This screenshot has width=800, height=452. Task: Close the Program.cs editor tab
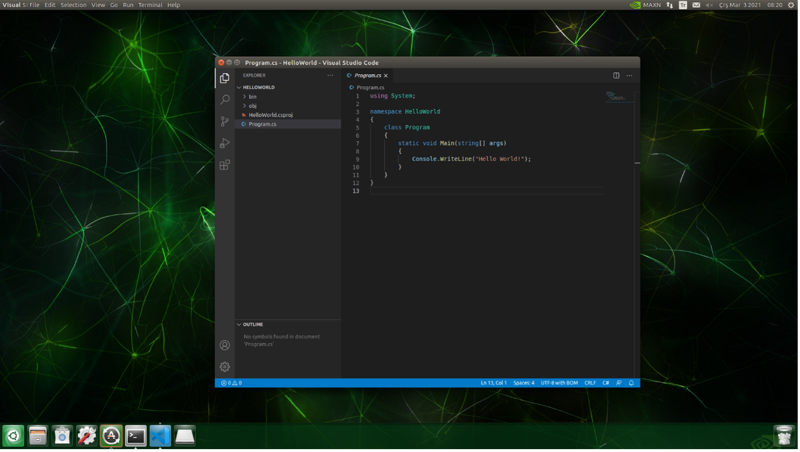tap(386, 76)
